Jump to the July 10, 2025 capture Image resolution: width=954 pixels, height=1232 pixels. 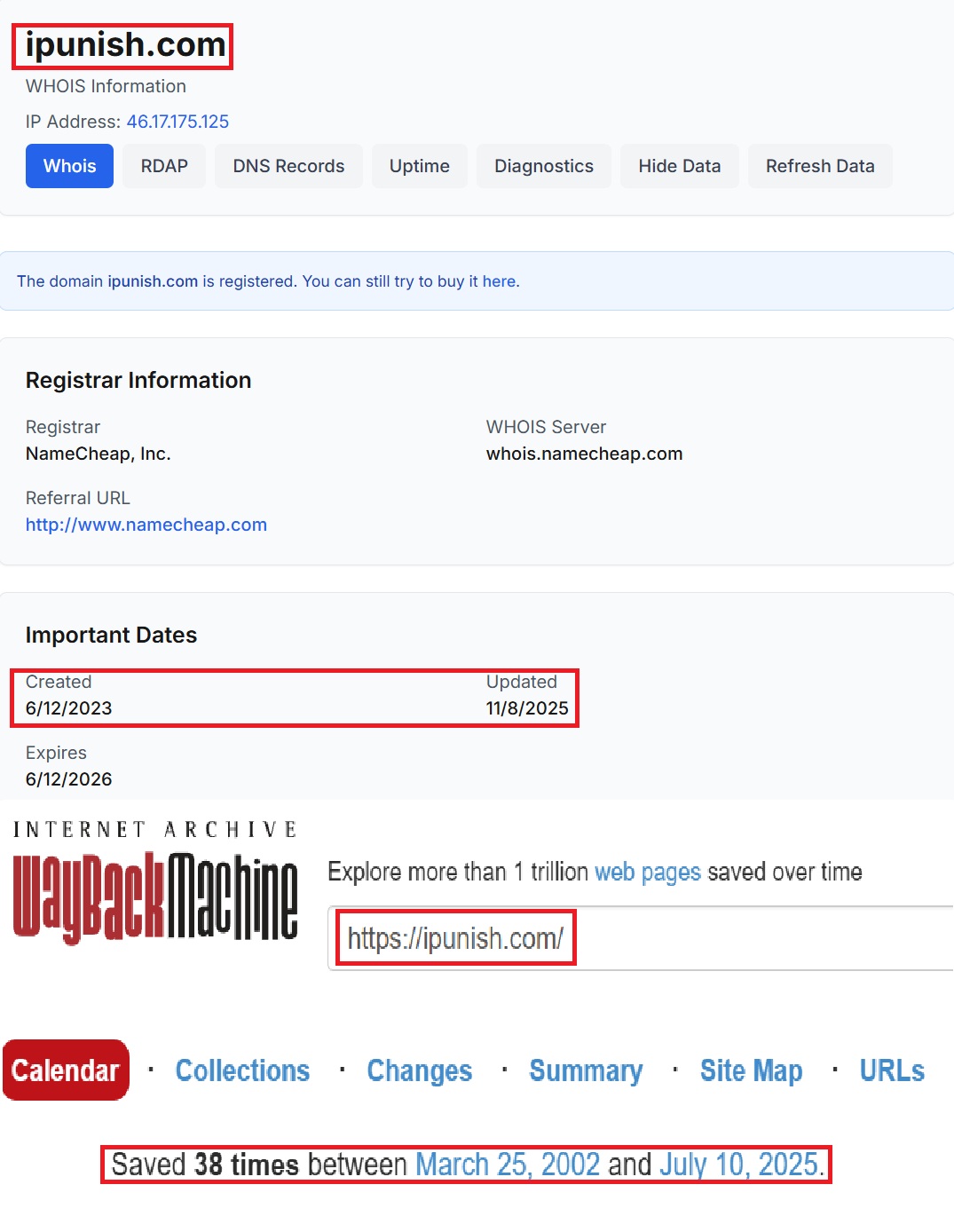738,1165
